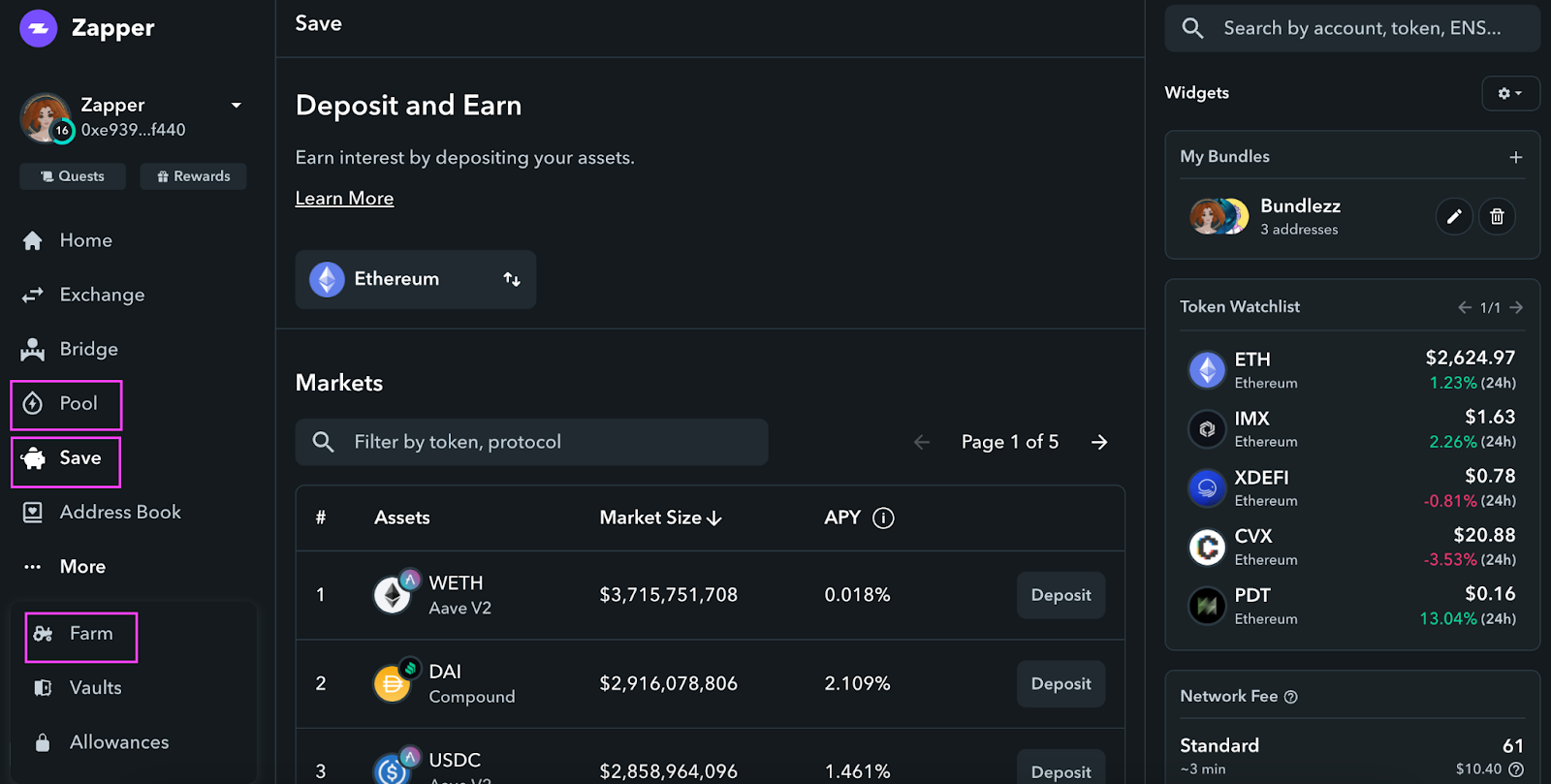This screenshot has height=784, width=1551.
Task: Click the Learn More link
Action: [344, 198]
